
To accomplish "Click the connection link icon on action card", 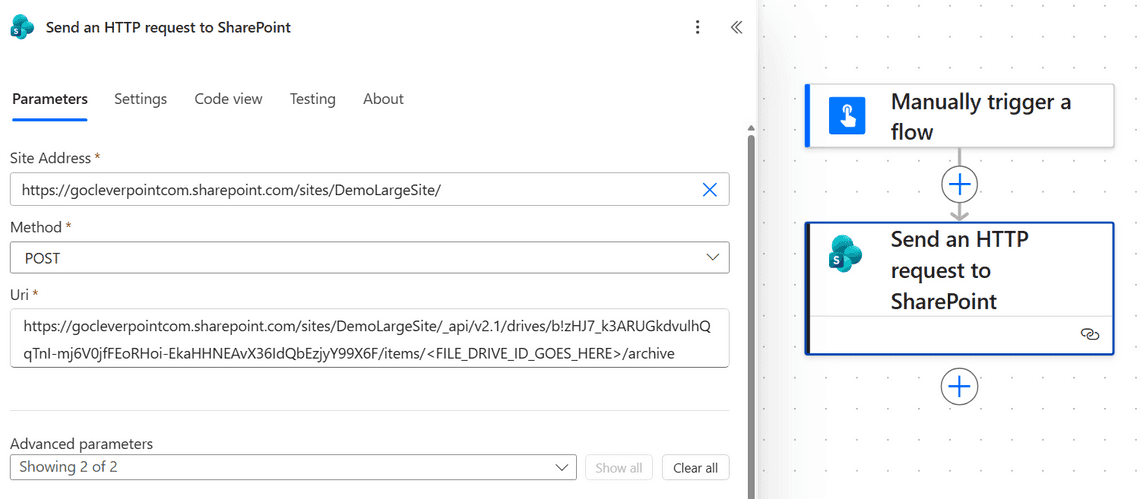I will point(1089,335).
